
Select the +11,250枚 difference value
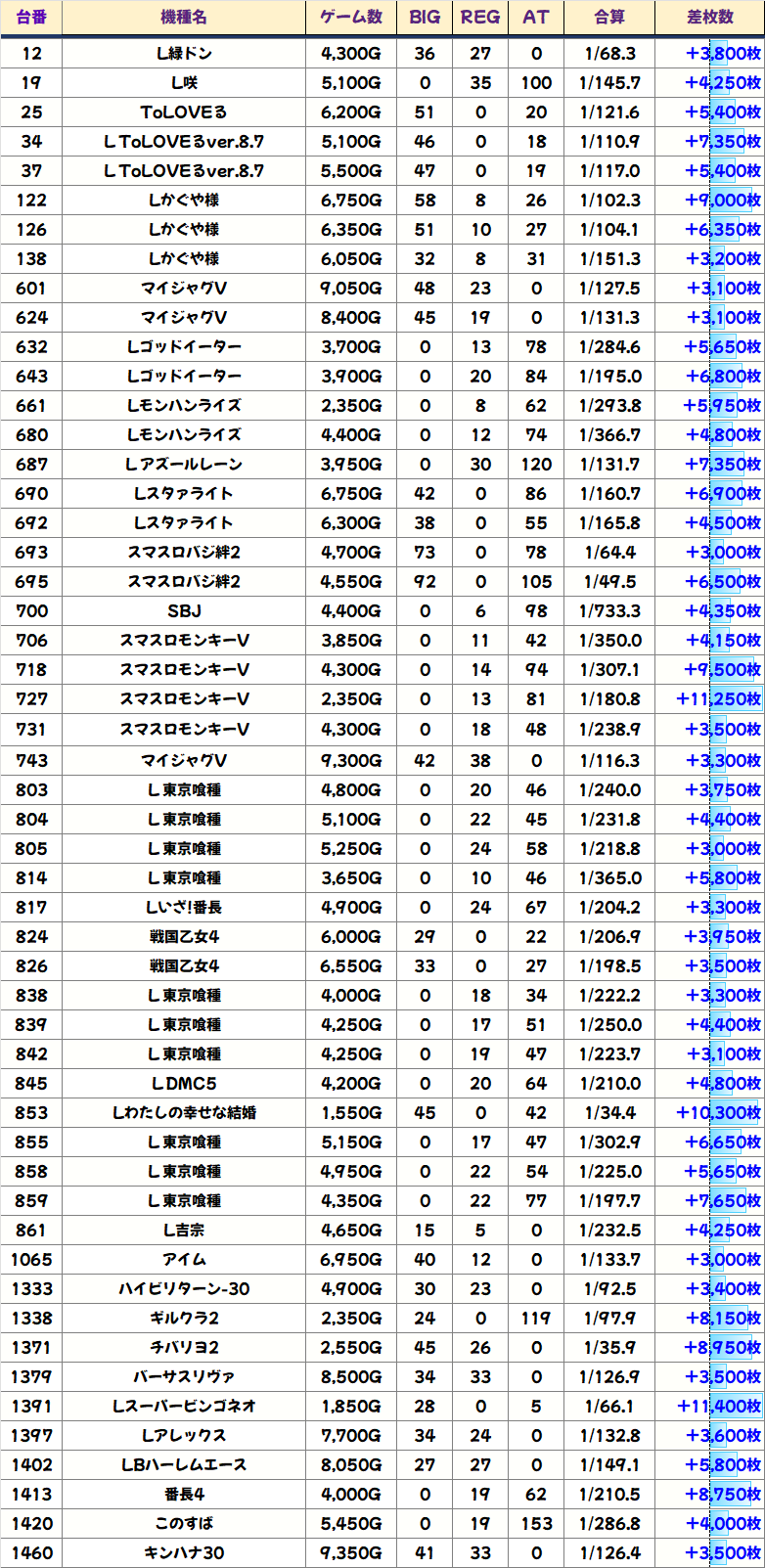[718, 699]
